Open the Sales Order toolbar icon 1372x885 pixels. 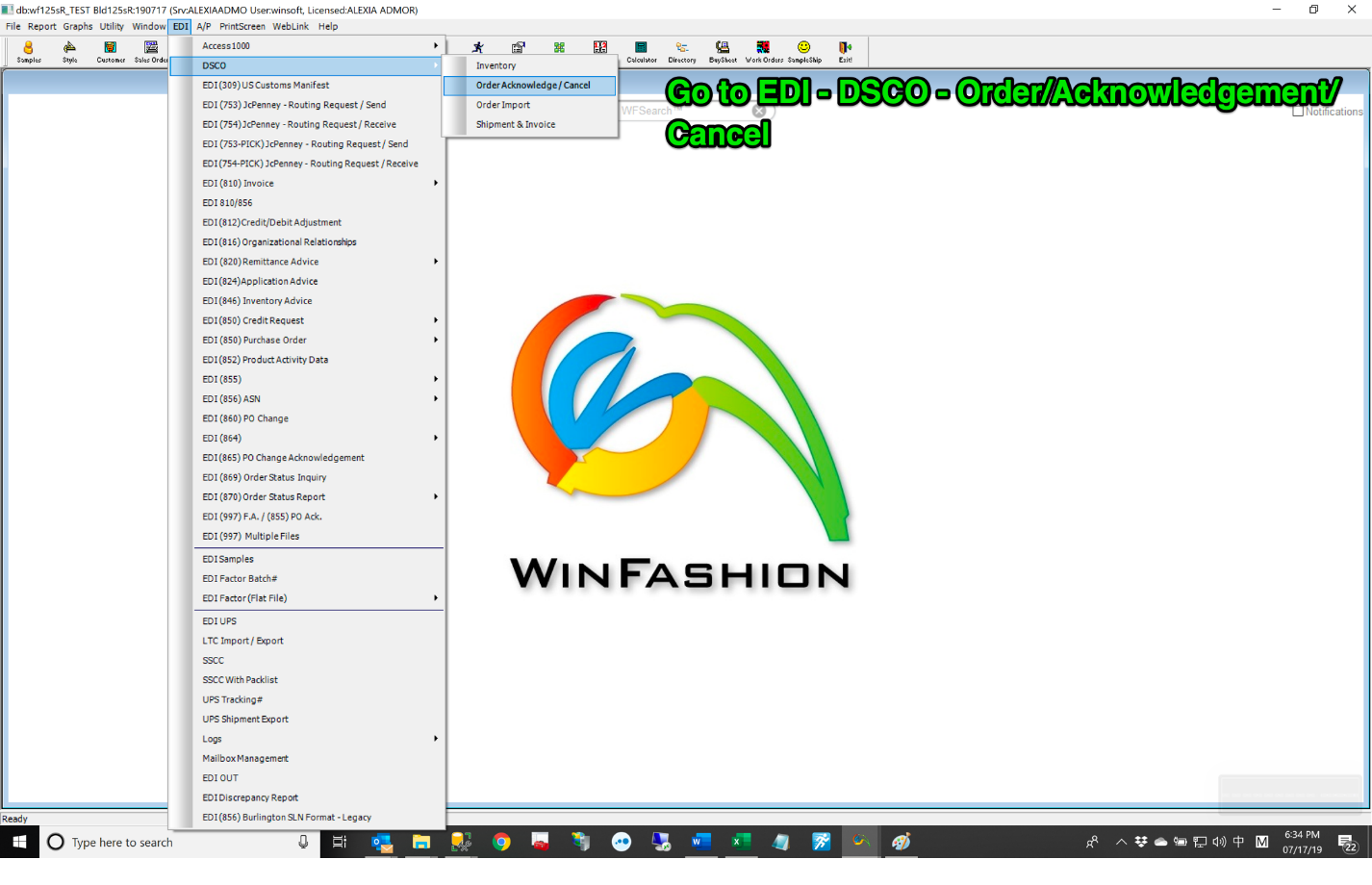point(151,52)
